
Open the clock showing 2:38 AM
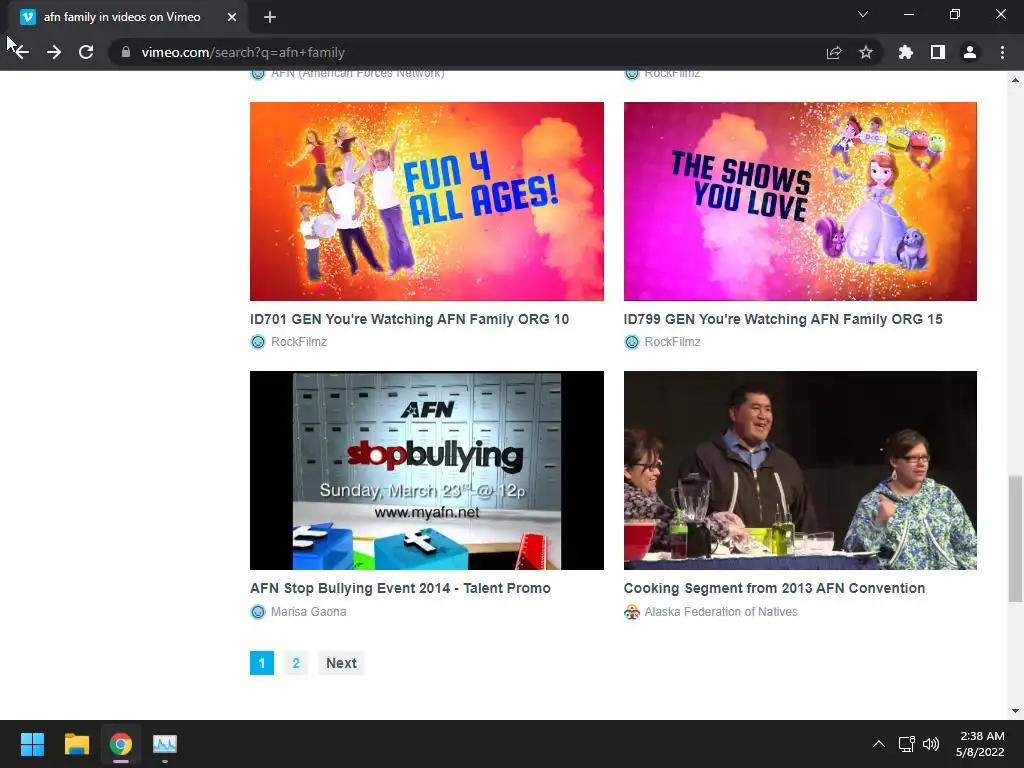click(980, 744)
